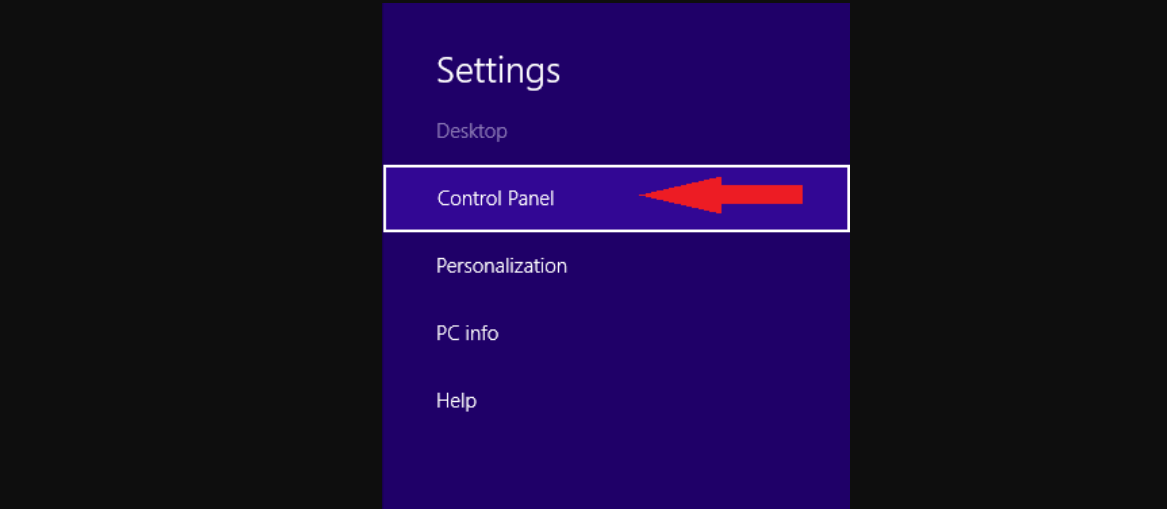Click the word "info" in PC info

482,333
